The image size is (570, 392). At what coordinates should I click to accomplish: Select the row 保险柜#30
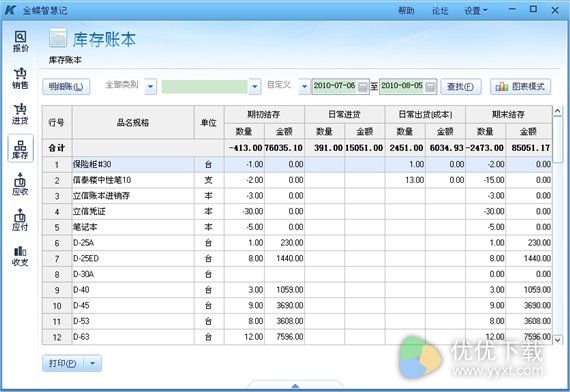click(297, 164)
